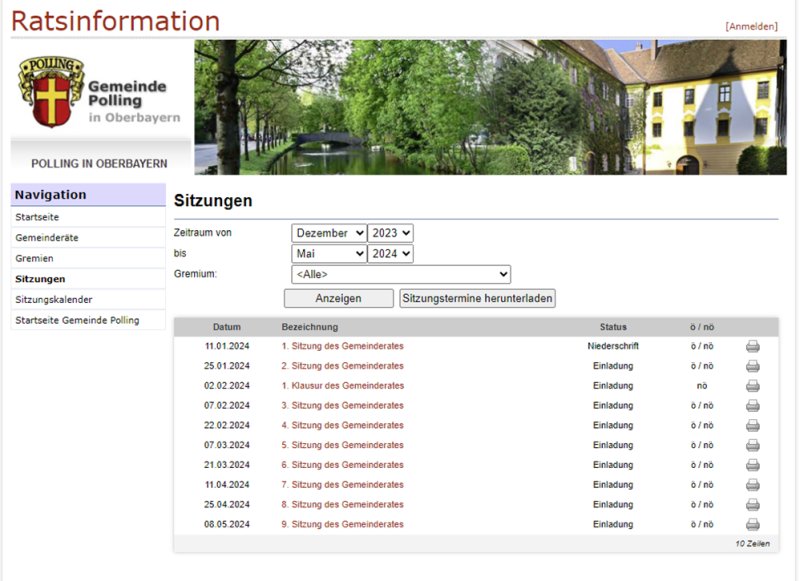
Task: Print the 11.01.2024 session entry
Action: click(x=753, y=346)
